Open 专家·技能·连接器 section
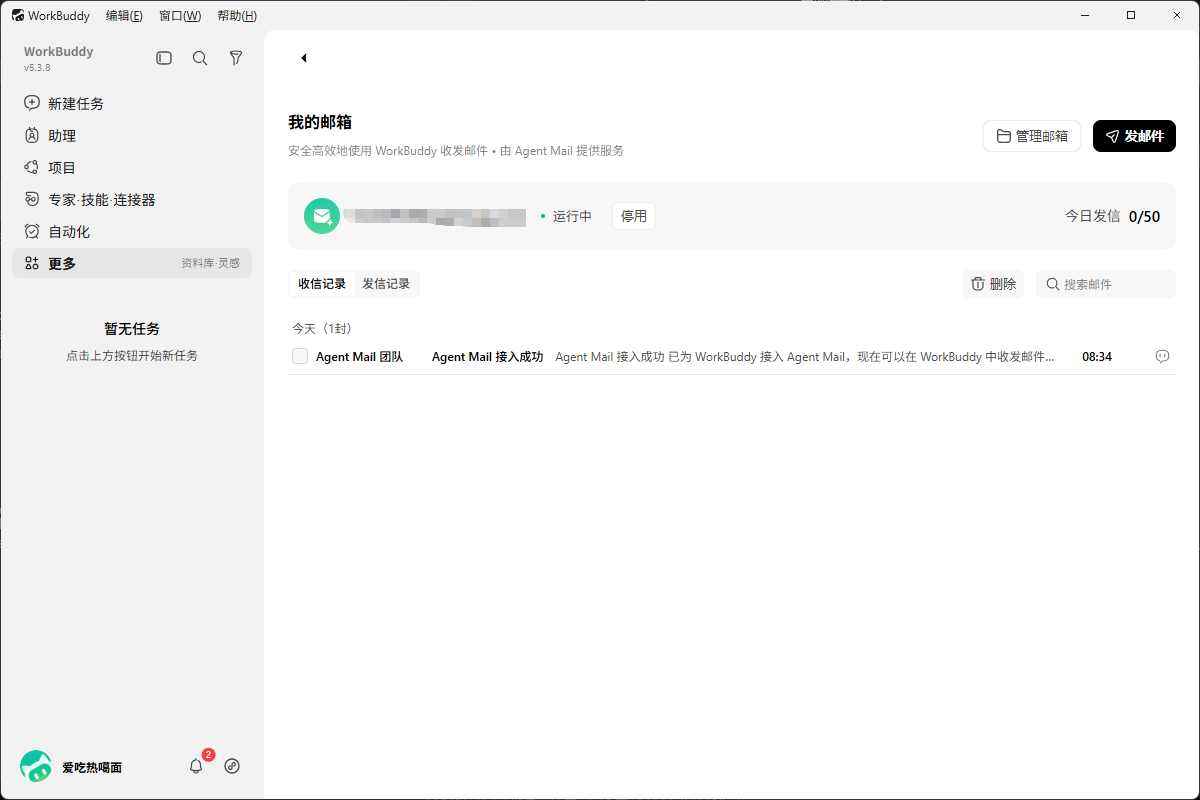Screen dimensions: 1200x800 [x=132, y=199]
